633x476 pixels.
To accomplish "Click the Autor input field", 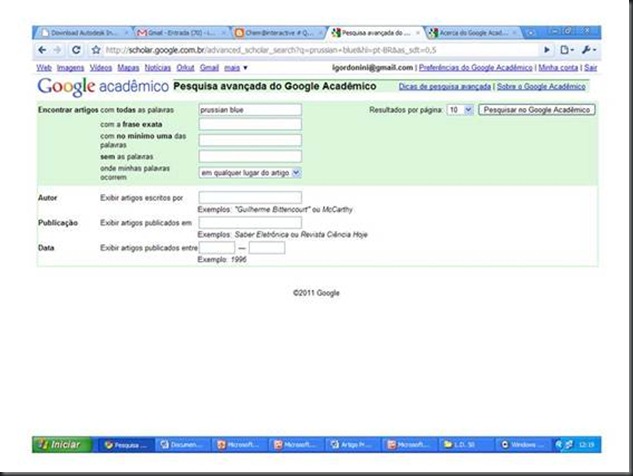I will [x=250, y=197].
